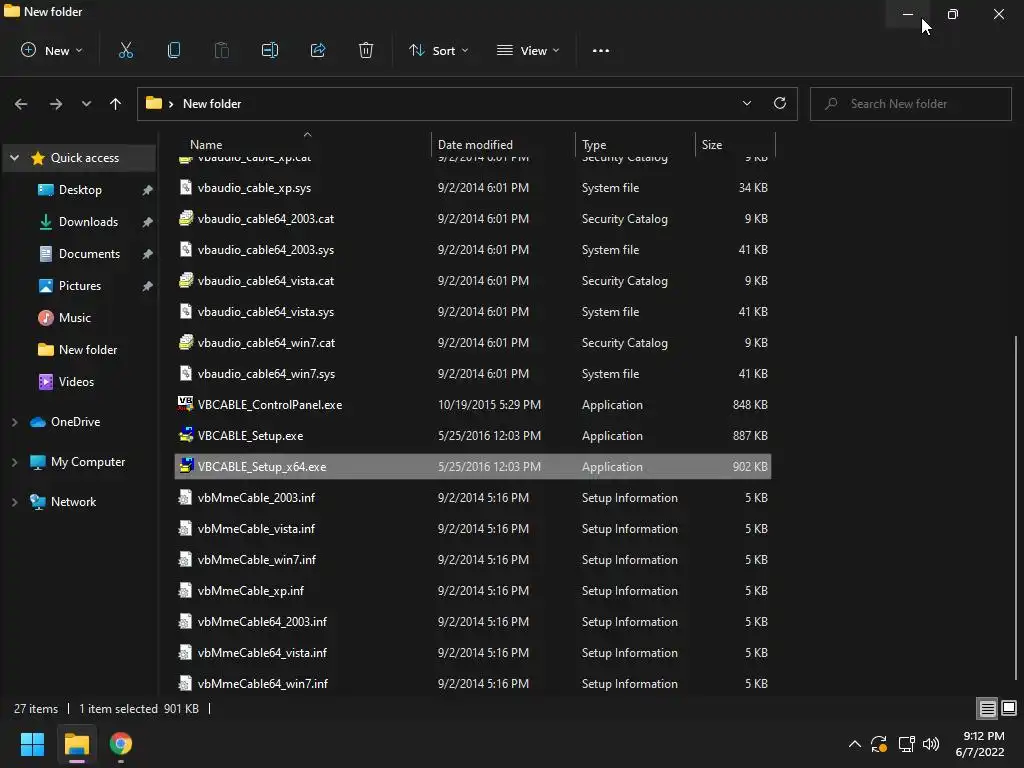Open the volume speaker tray icon
1024x768 pixels.
(x=931, y=744)
